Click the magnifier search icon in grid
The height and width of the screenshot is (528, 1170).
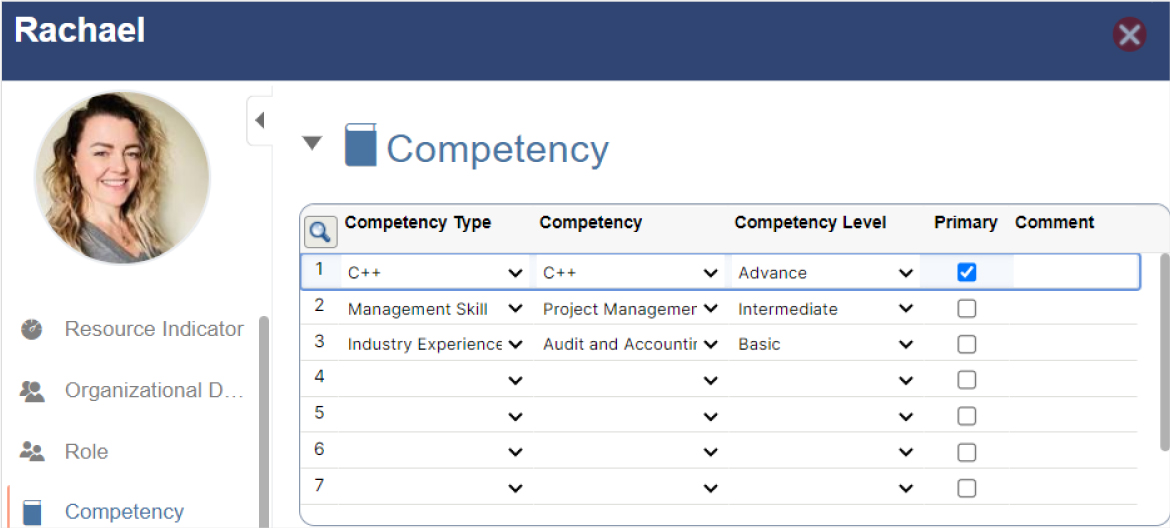click(320, 232)
